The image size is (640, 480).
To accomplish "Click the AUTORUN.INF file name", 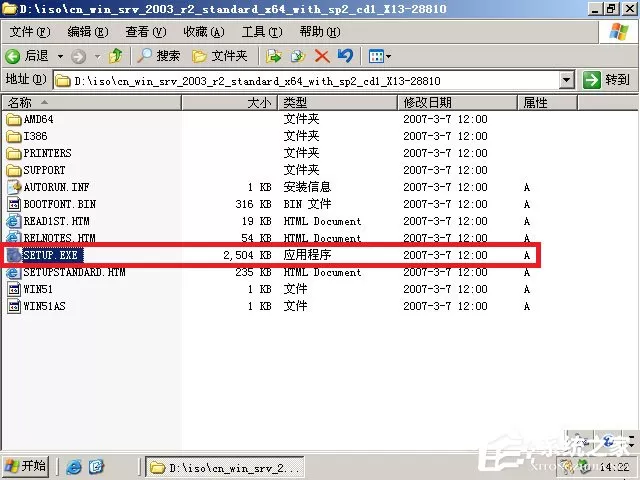I will tap(56, 187).
